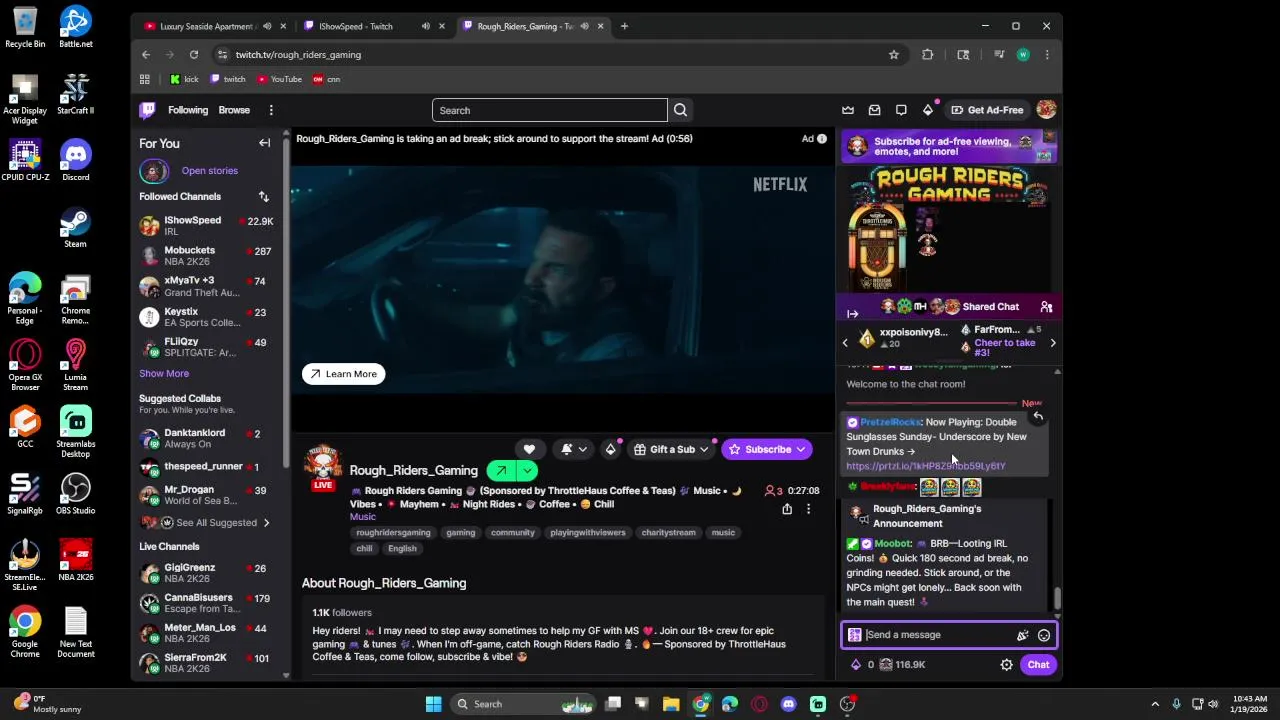Click the green arrow button beside channel name
This screenshot has height=720, width=1280.
point(501,471)
